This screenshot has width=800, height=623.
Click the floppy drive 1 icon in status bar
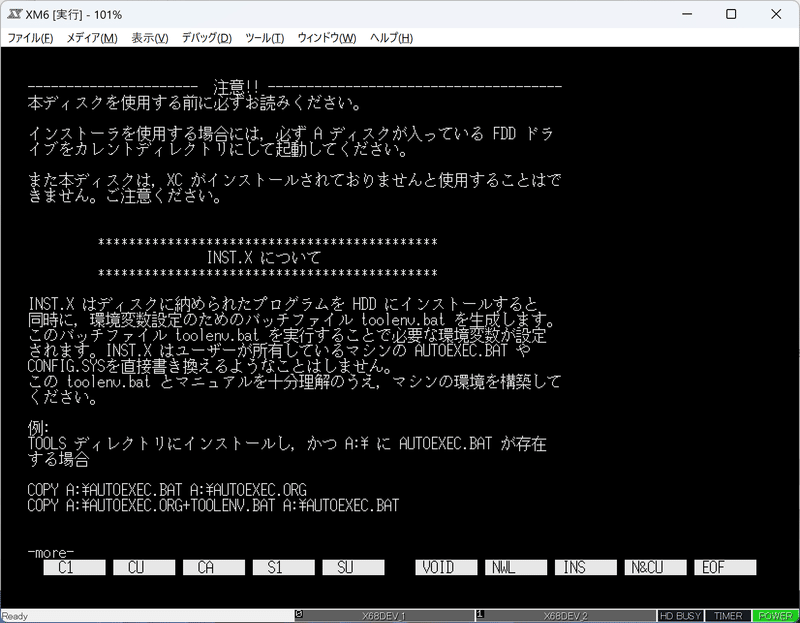point(480,614)
